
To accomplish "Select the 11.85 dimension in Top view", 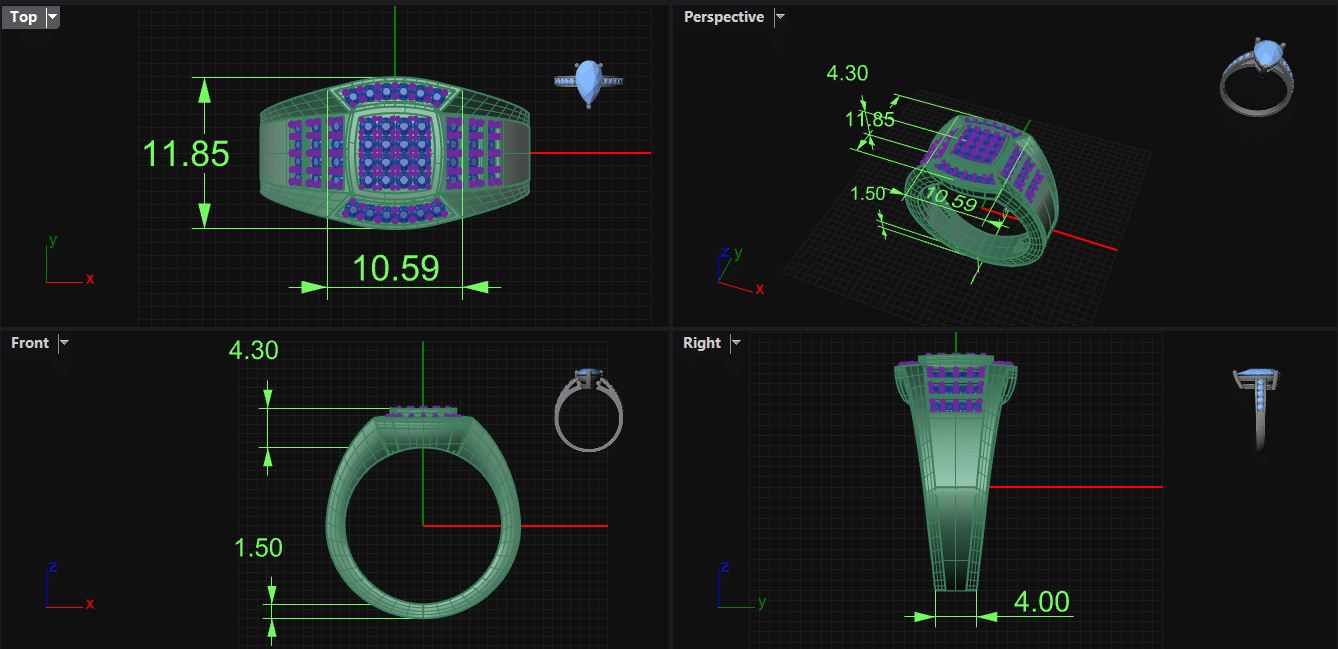I will click(x=185, y=154).
